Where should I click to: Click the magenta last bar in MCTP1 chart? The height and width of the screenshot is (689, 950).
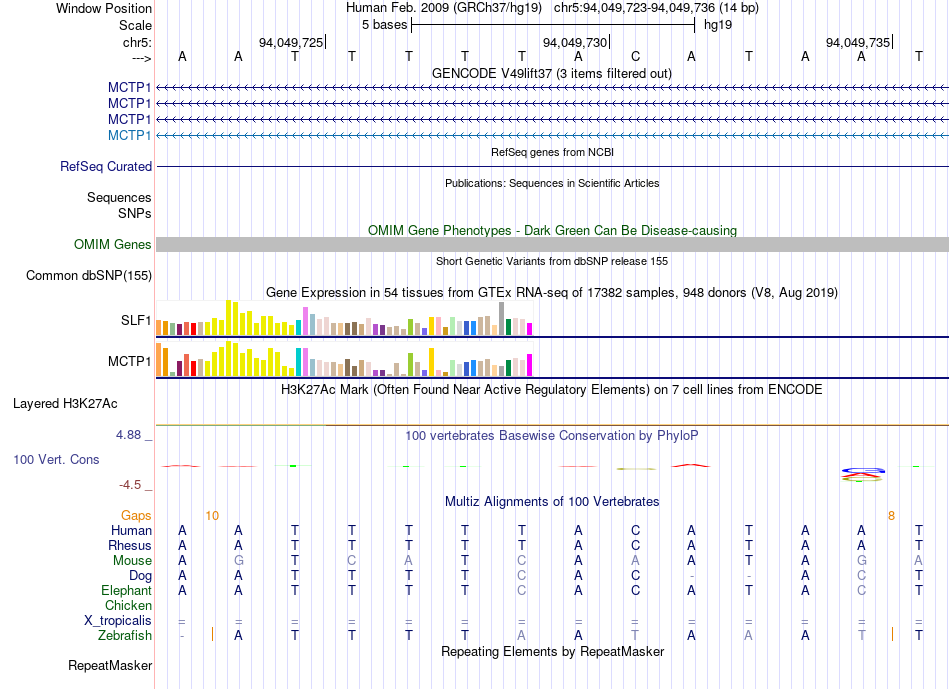pos(529,365)
